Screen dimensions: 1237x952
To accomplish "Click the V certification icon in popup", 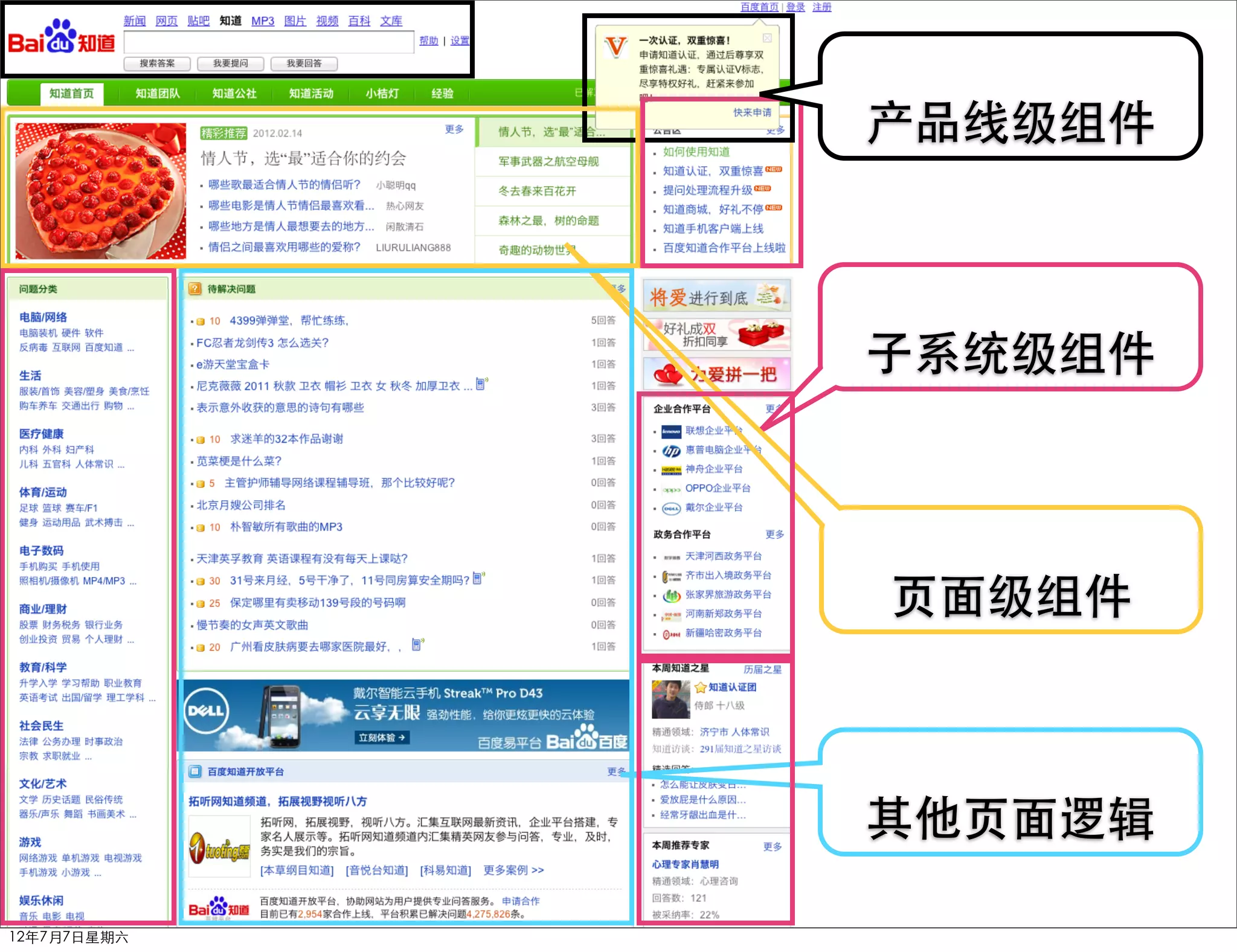I will [x=616, y=47].
